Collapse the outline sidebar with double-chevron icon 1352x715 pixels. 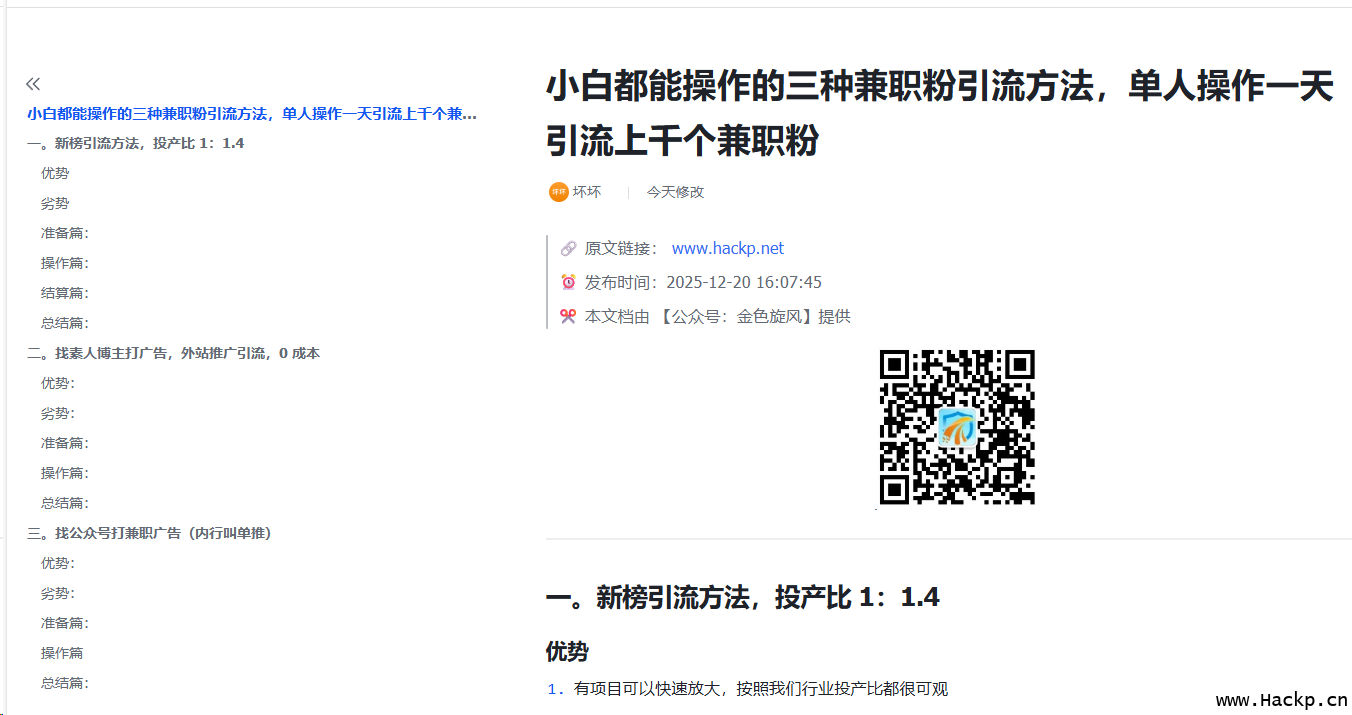pyautogui.click(x=33, y=84)
